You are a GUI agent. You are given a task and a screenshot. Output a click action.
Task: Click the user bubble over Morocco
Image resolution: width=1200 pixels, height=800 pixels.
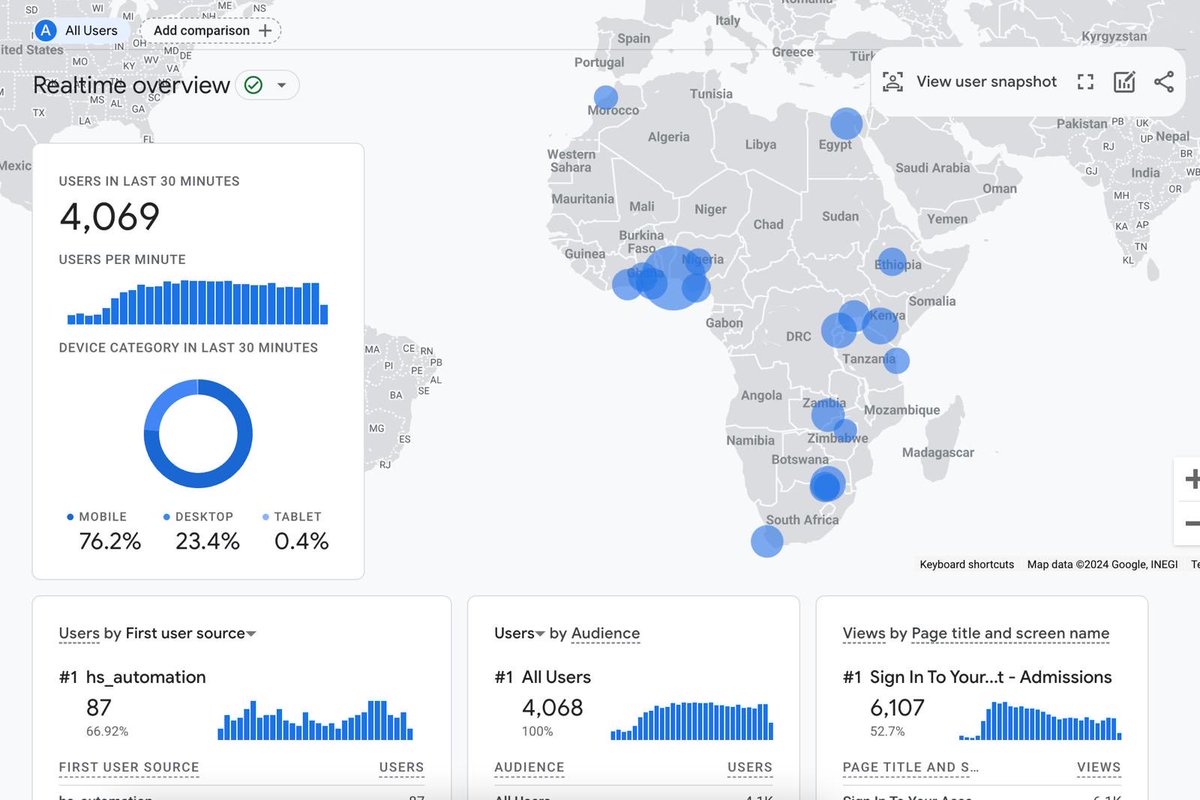click(x=606, y=98)
